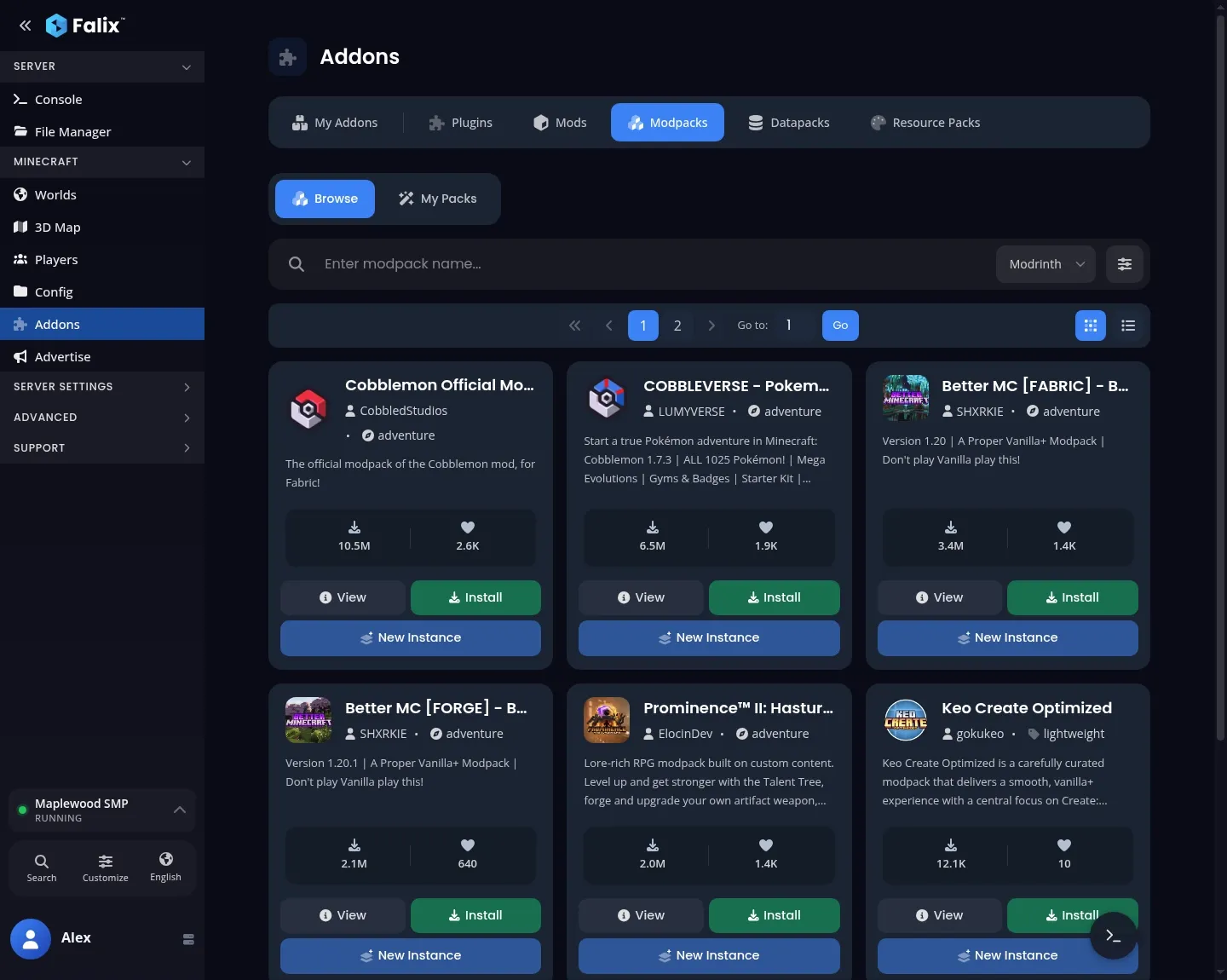The height and width of the screenshot is (980, 1227).
Task: Click Better MC FORGE pack icon
Action: [x=308, y=720]
